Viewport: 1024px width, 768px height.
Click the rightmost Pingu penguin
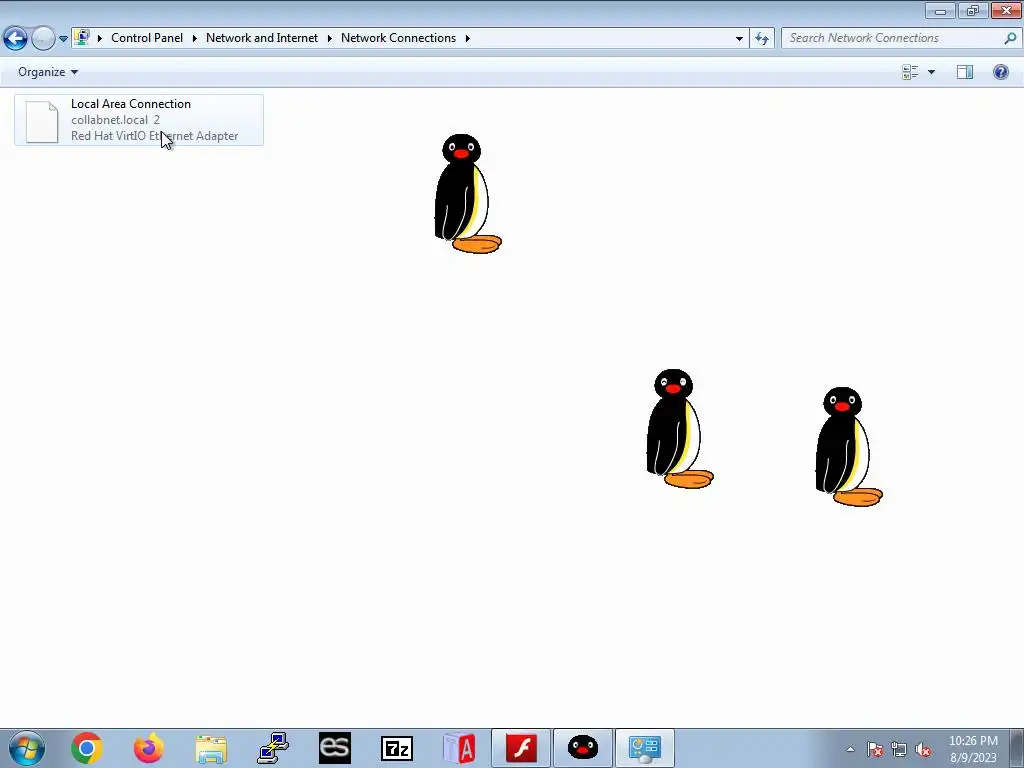(x=848, y=446)
